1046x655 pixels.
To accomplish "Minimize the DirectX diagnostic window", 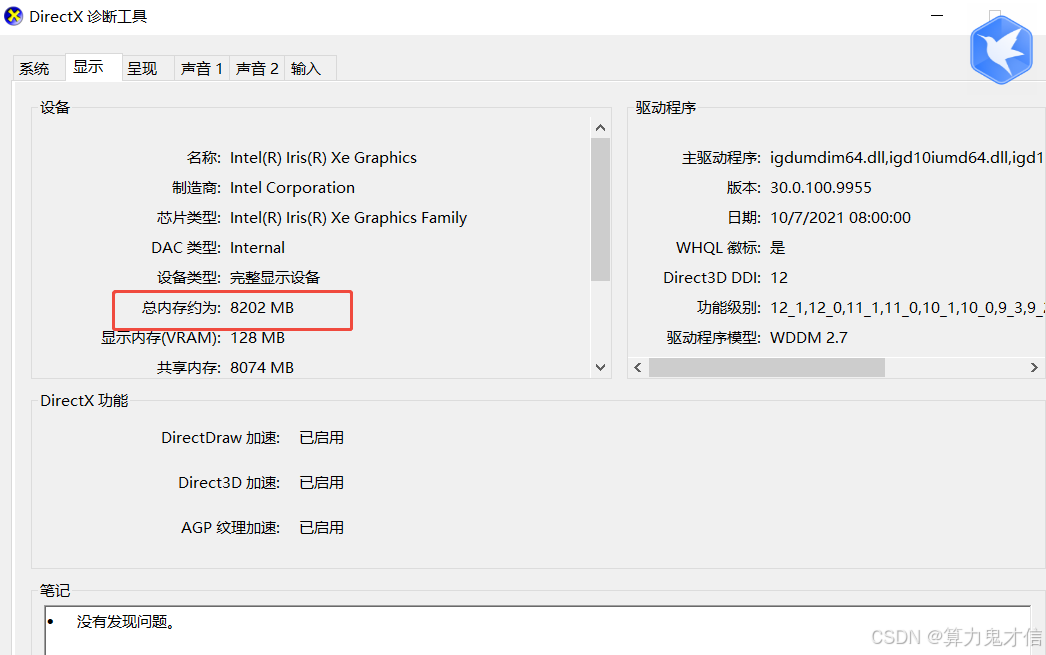I will [937, 15].
